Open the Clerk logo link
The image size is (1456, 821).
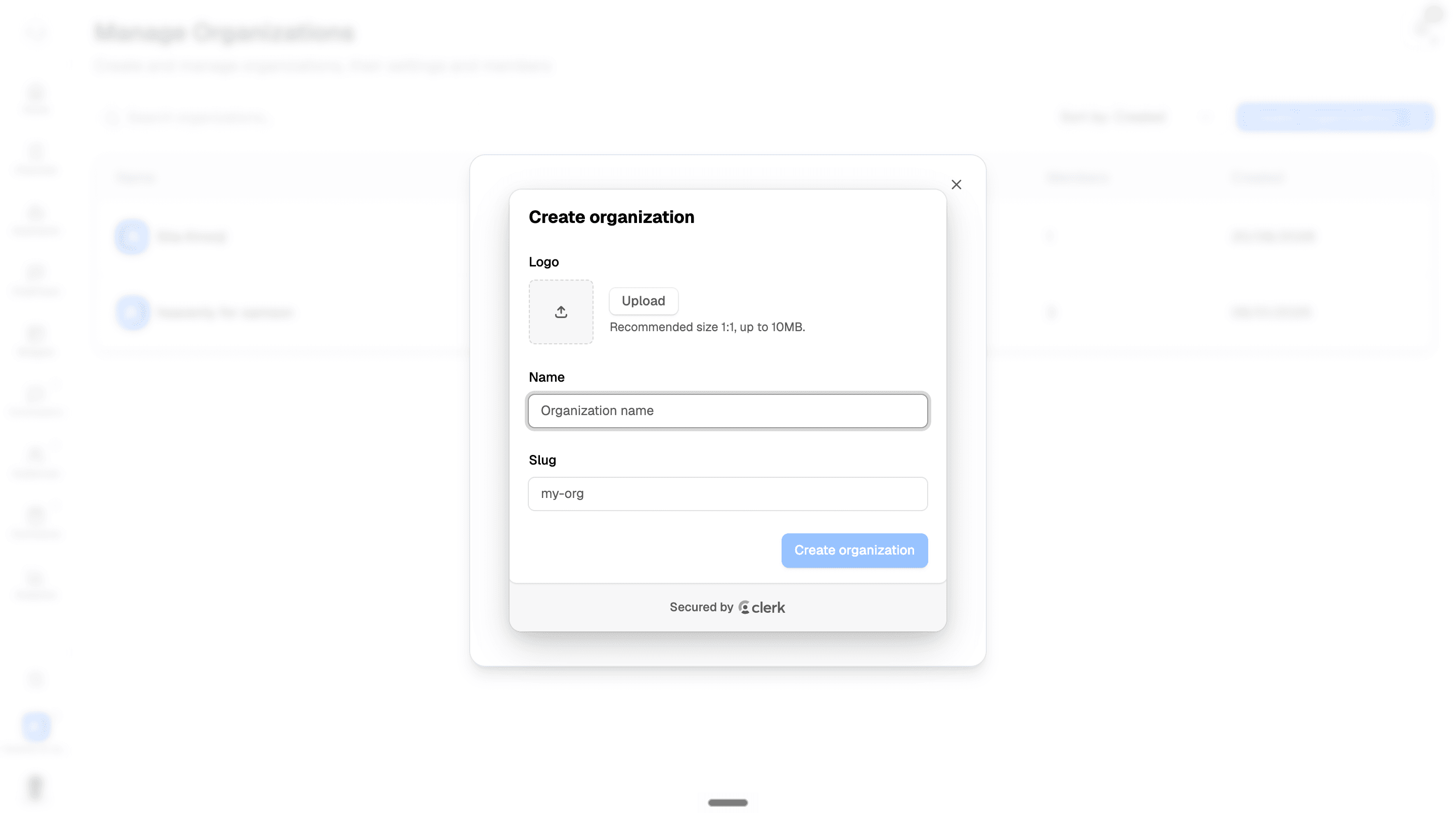[x=761, y=608]
